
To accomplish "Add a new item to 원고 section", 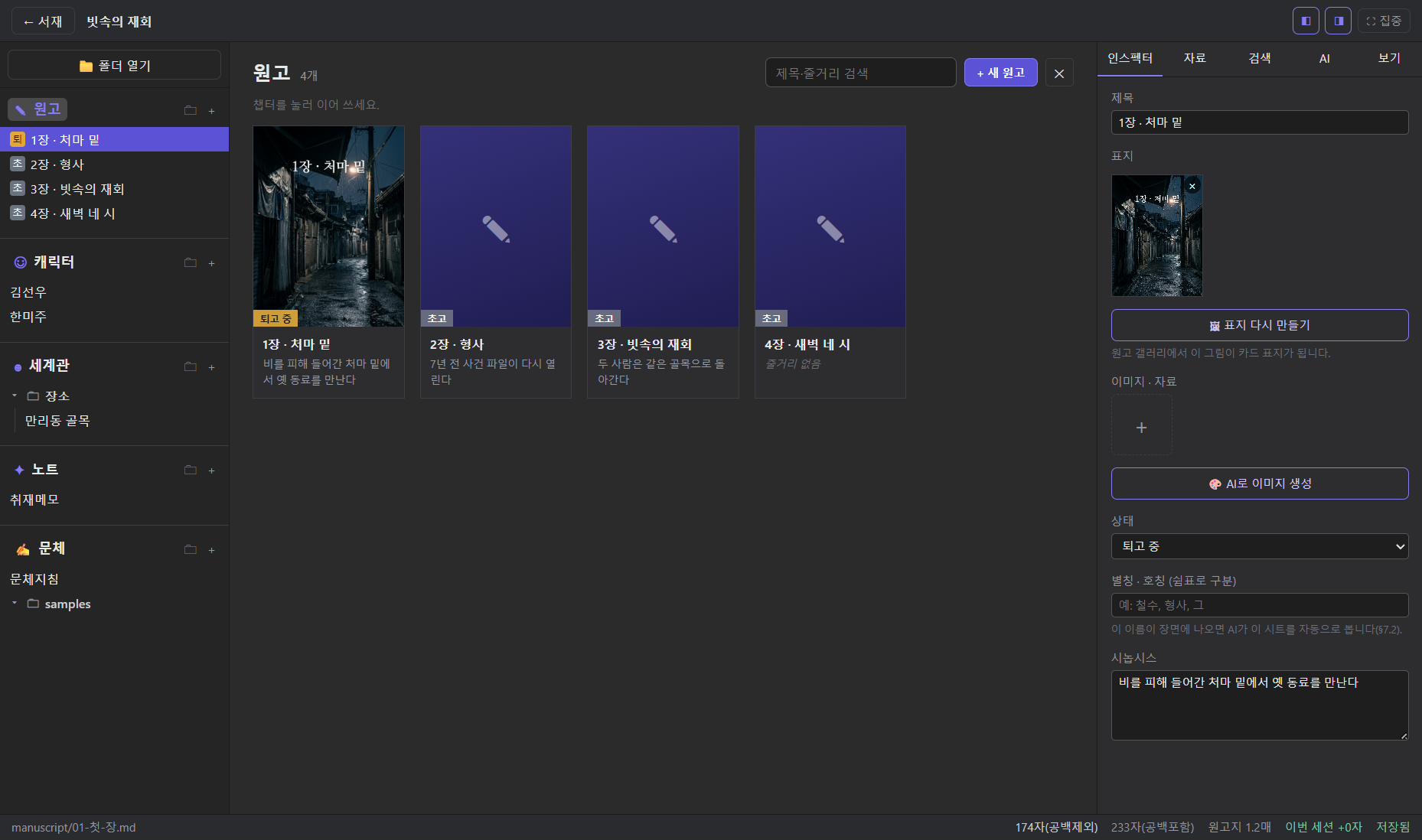I will pos(212,111).
